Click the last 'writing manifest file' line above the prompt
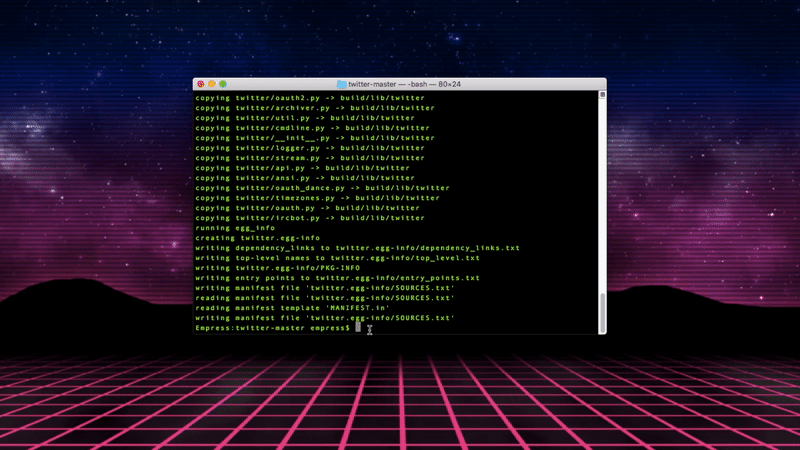The height and width of the screenshot is (450, 800). 324,318
